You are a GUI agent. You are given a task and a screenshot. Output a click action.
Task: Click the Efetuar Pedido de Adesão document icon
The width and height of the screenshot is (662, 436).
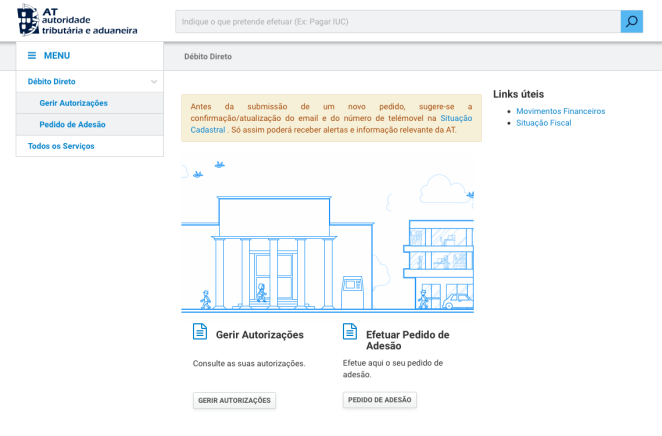click(350, 331)
